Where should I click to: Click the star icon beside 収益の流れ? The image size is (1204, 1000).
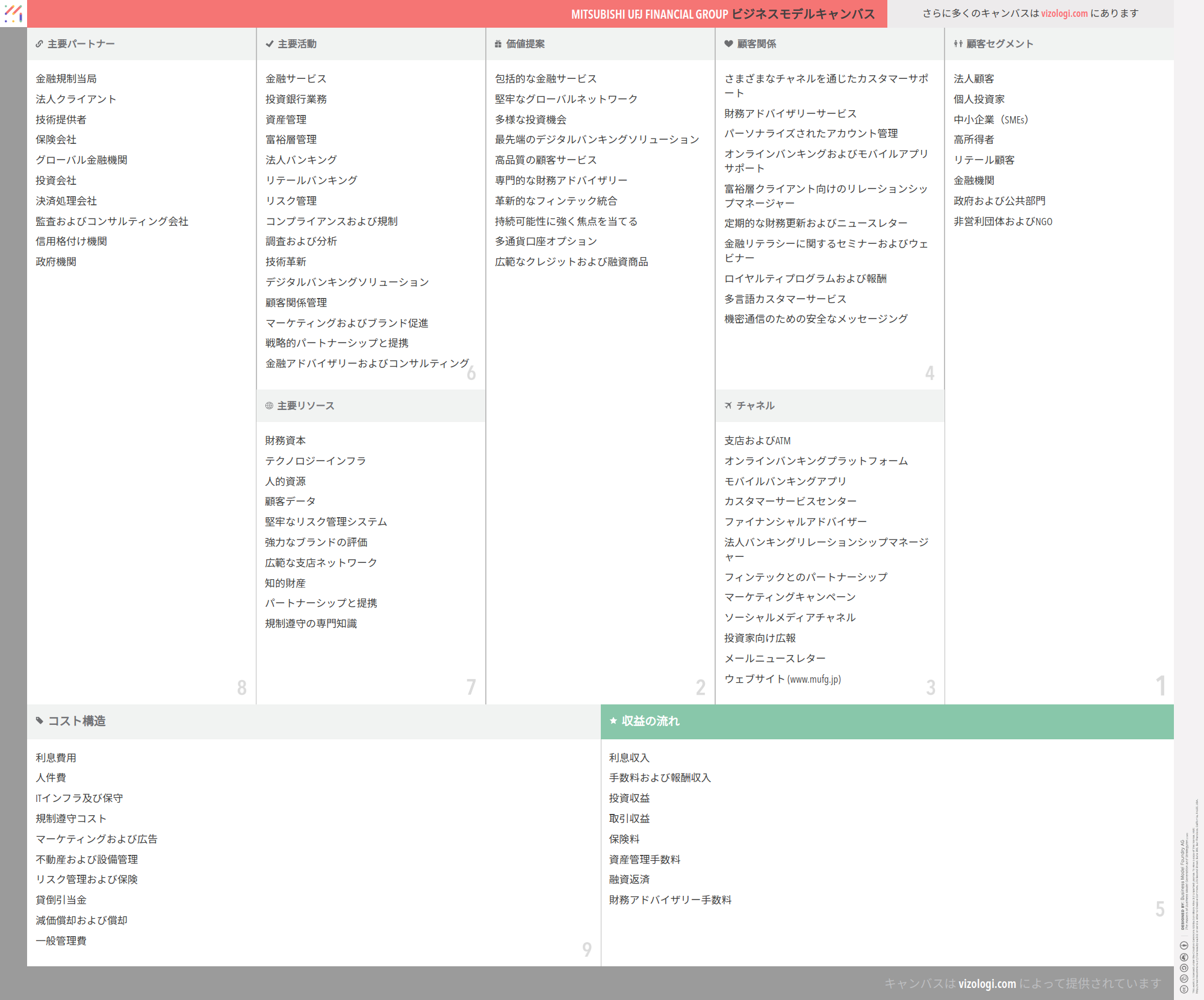coord(613,721)
